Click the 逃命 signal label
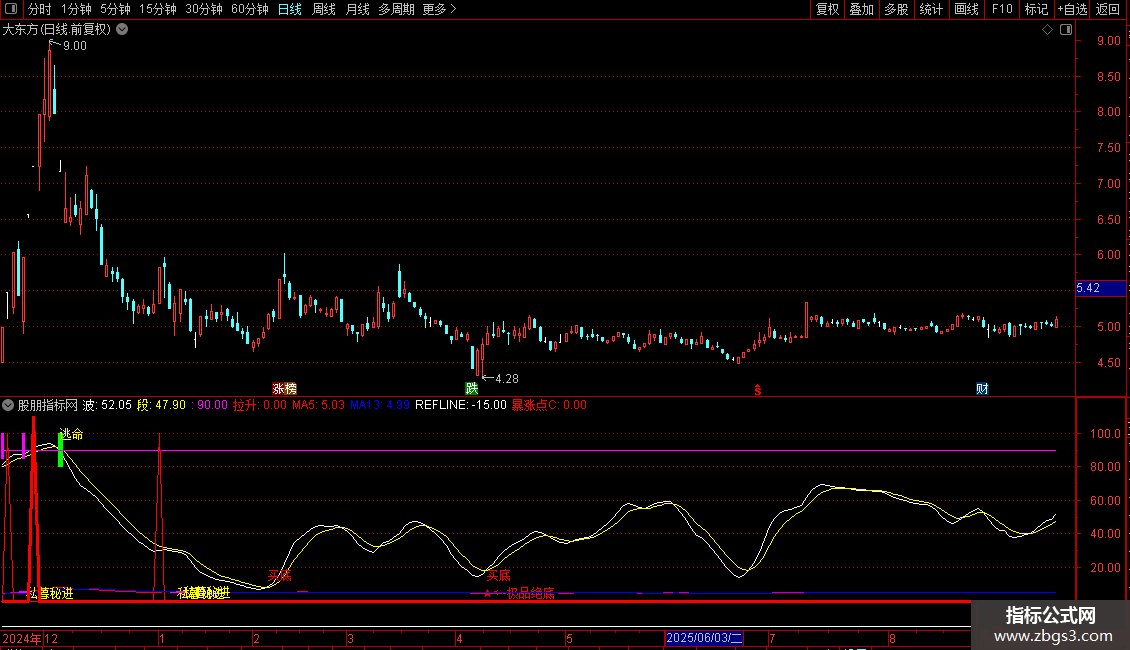The image size is (1130, 650). tap(71, 434)
